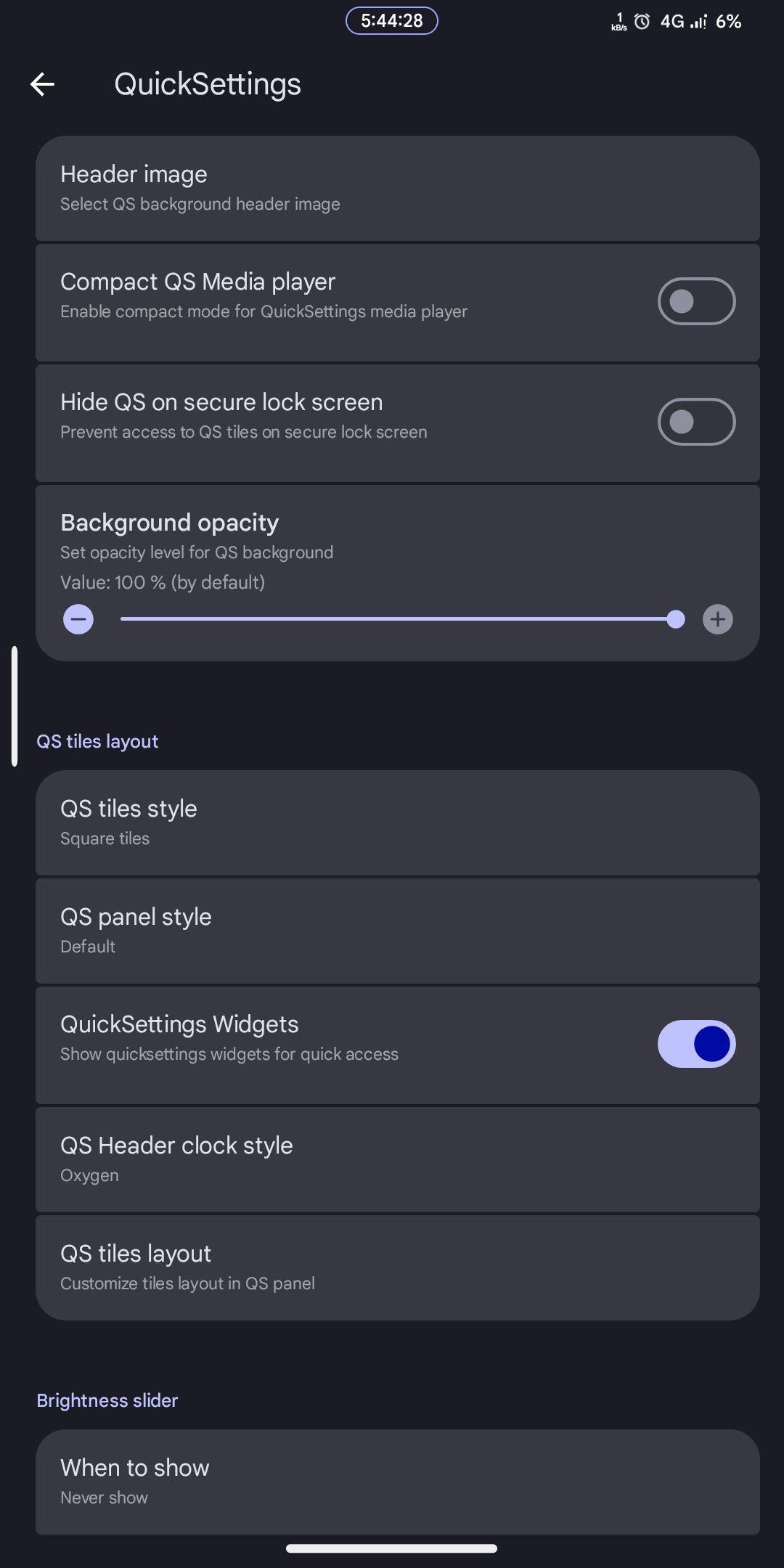Toggle Hide QS on secure lock screen
The width and height of the screenshot is (784, 1568).
[x=697, y=422]
